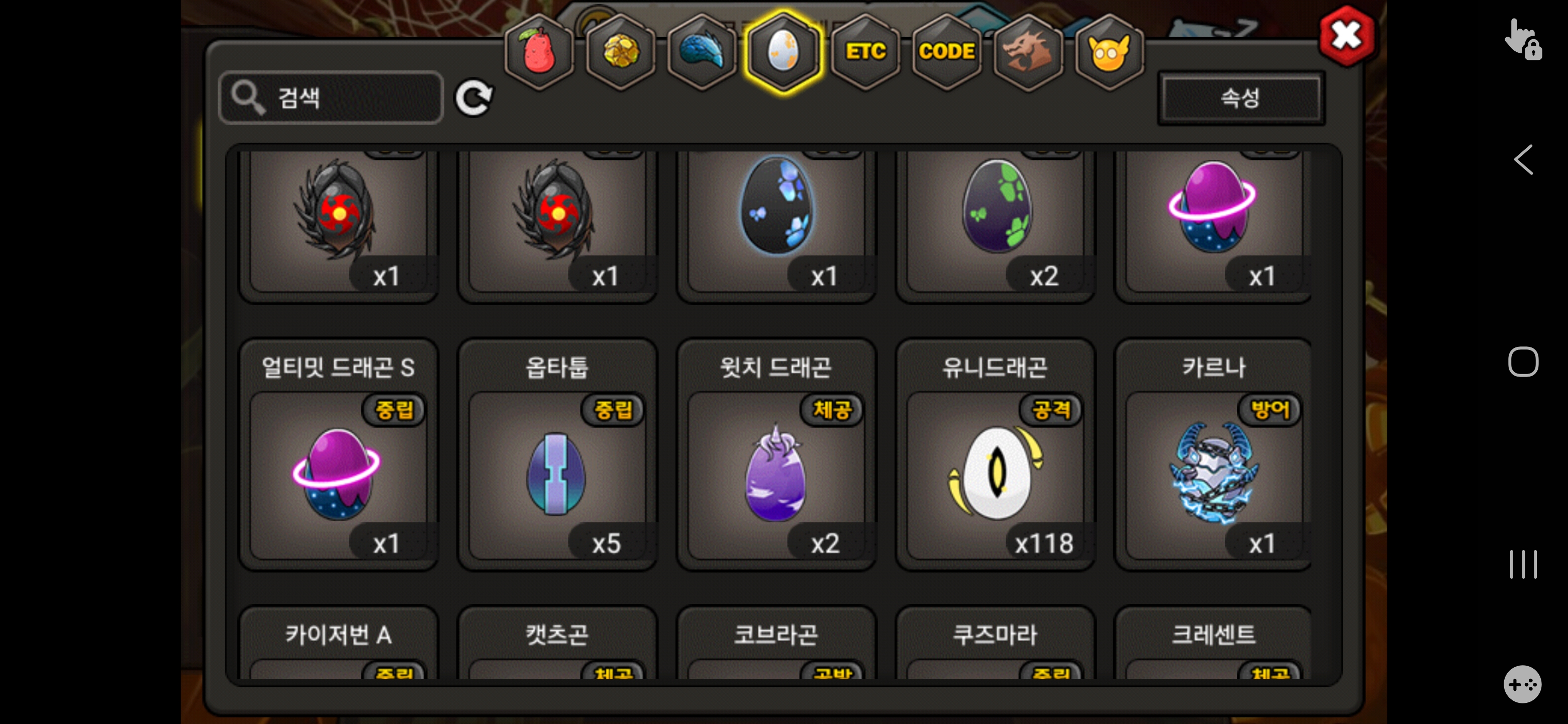1568x724 pixels.
Task: Open the blue dragon scale tab
Action: (x=702, y=52)
